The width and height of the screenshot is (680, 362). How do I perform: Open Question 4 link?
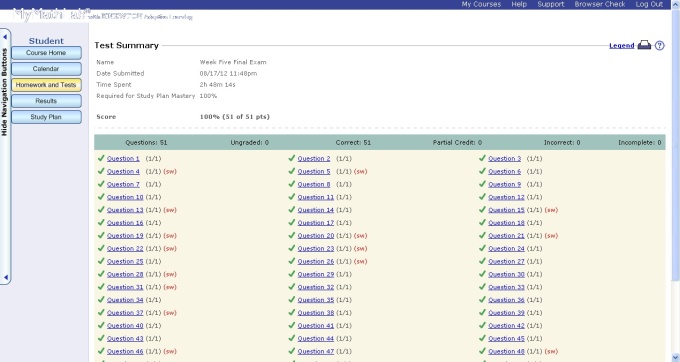[x=123, y=172]
